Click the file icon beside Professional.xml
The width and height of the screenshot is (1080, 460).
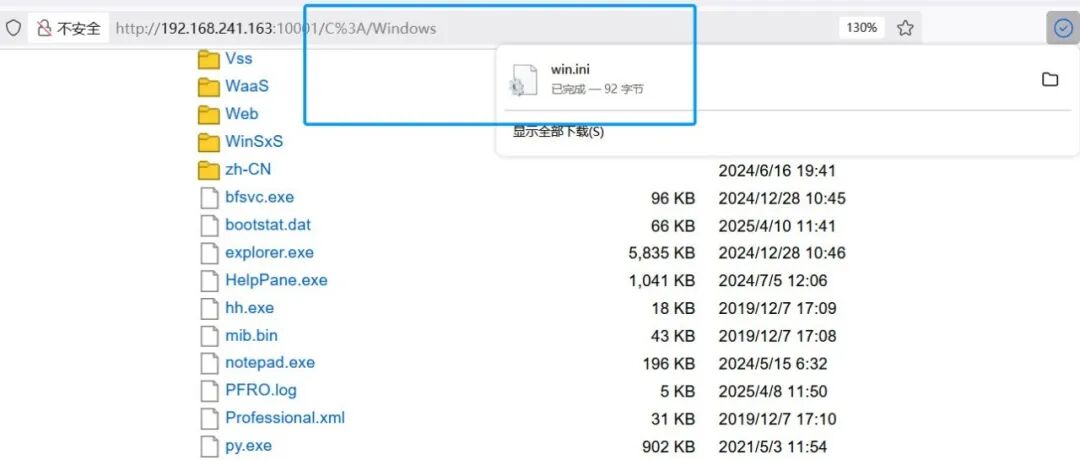209,418
